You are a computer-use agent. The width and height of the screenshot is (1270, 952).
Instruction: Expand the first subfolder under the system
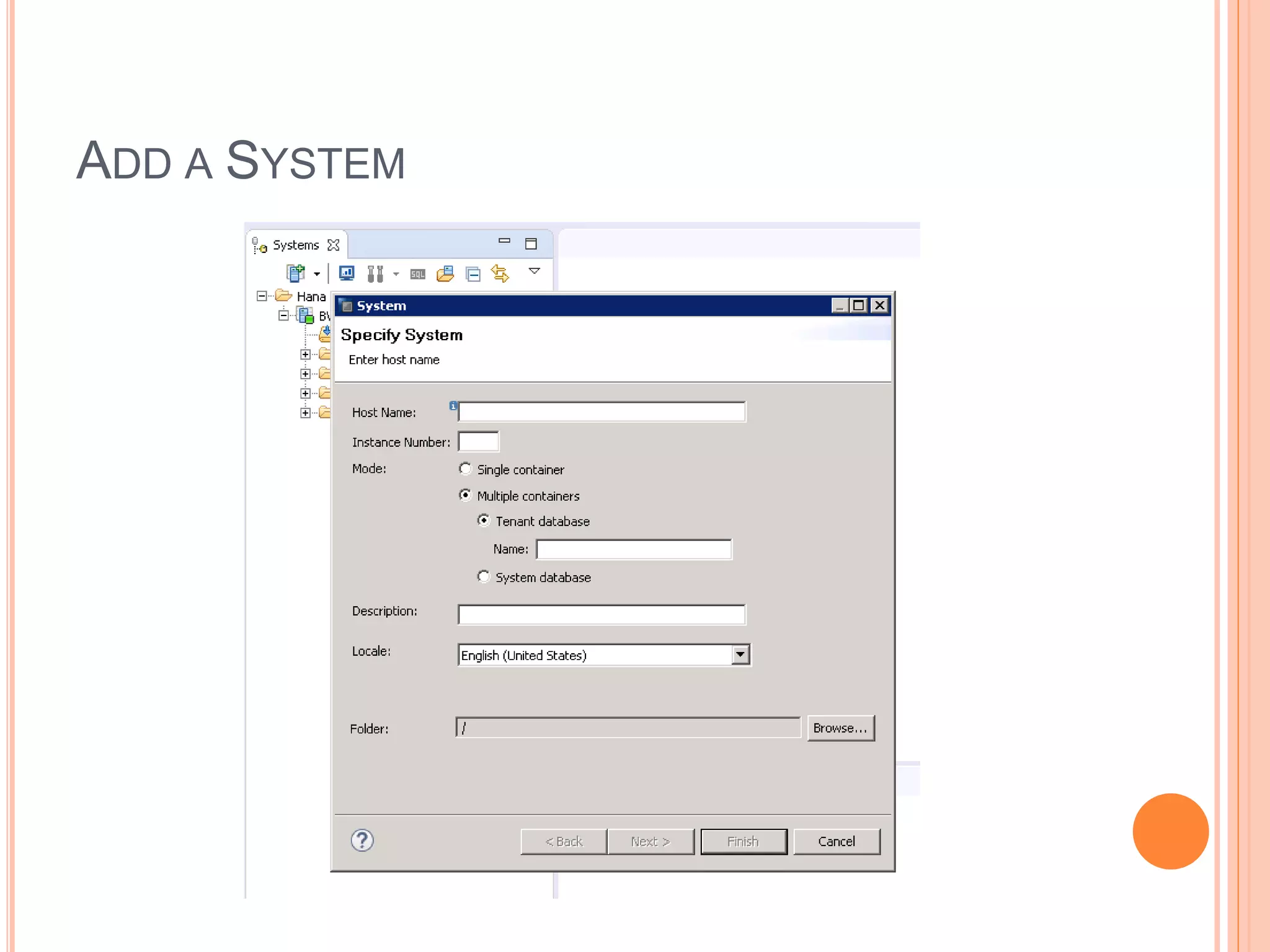pos(305,355)
